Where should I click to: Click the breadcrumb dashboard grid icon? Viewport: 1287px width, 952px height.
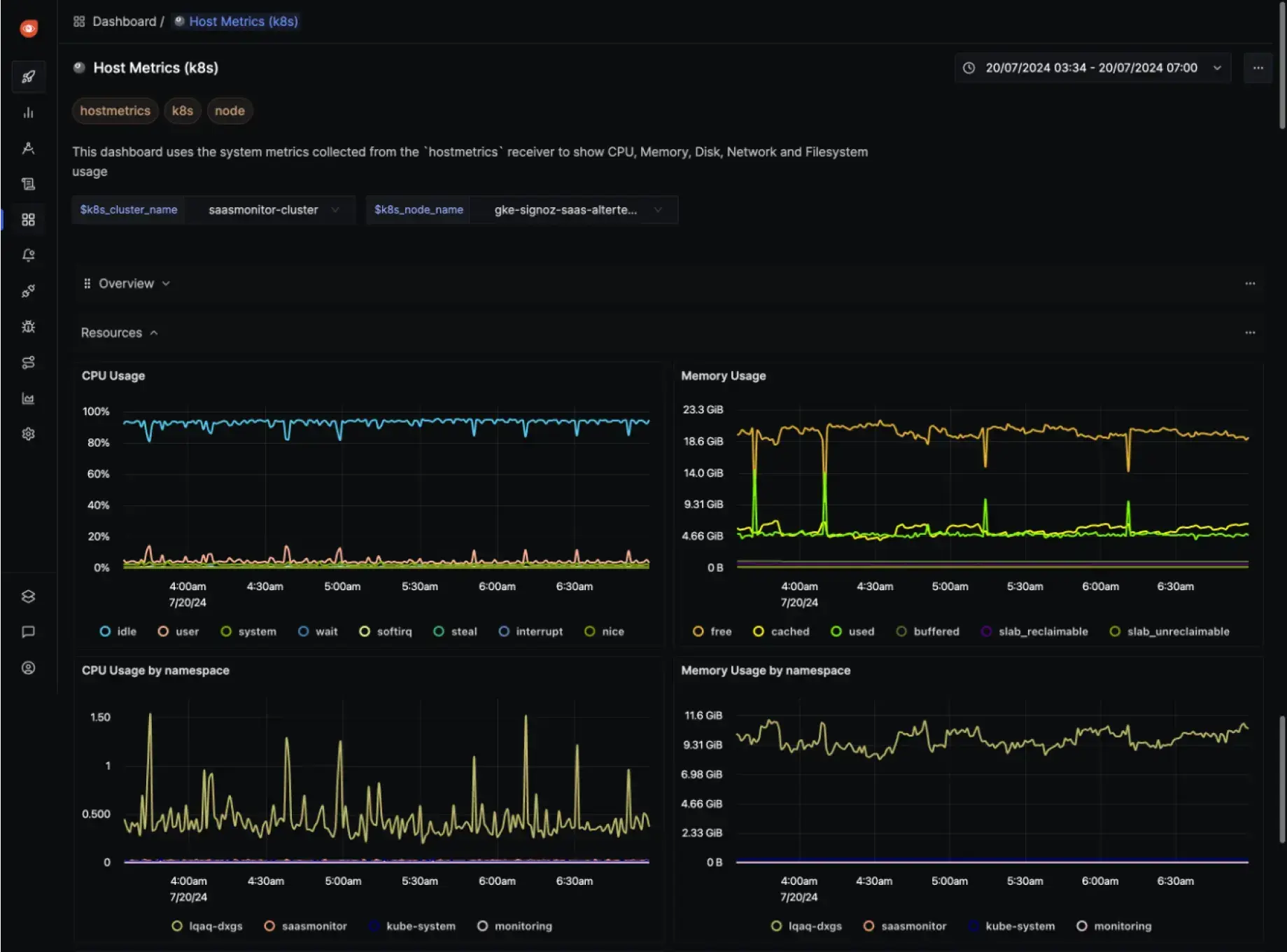(79, 22)
